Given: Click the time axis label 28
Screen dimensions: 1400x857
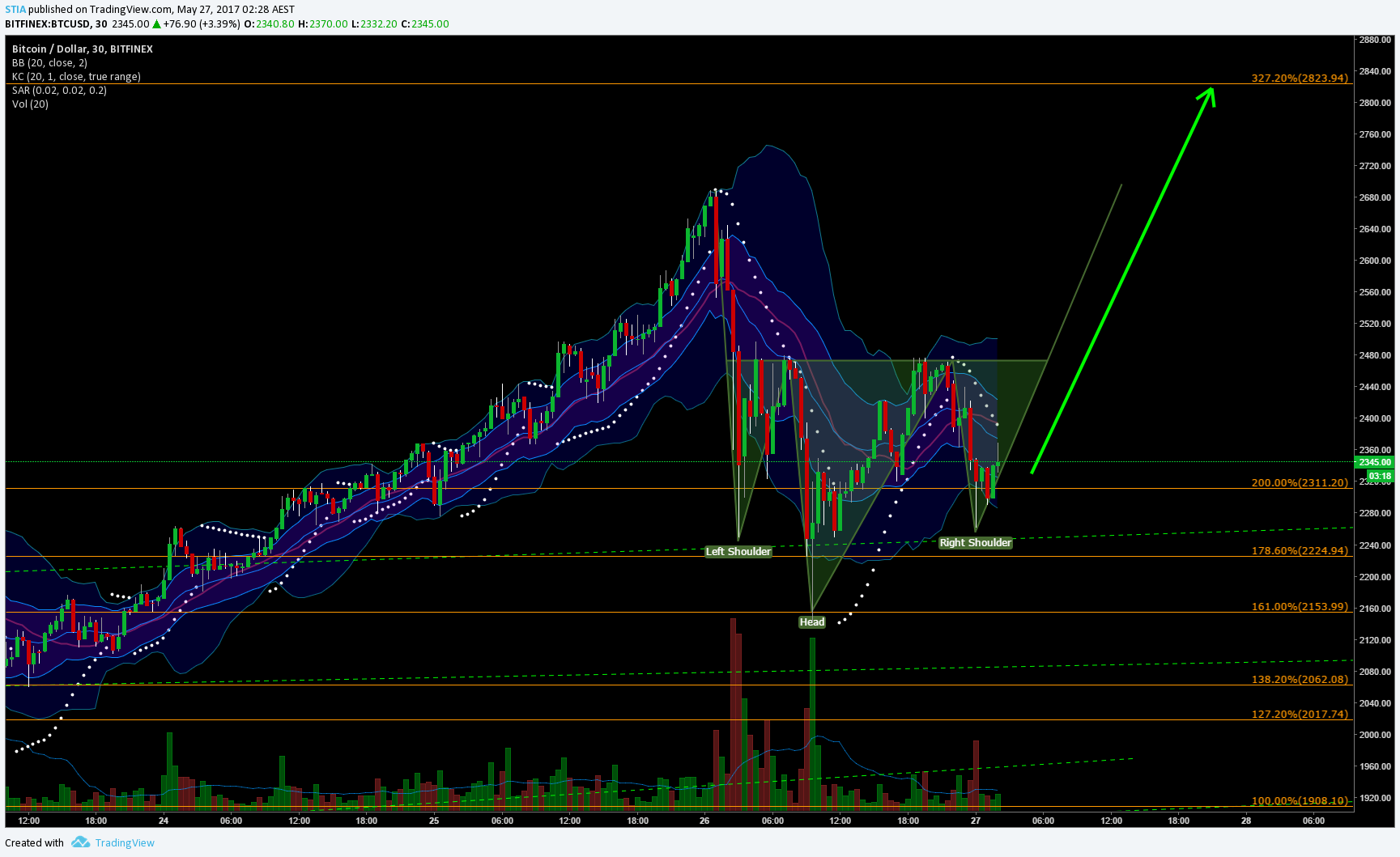Looking at the screenshot, I should [x=1246, y=821].
